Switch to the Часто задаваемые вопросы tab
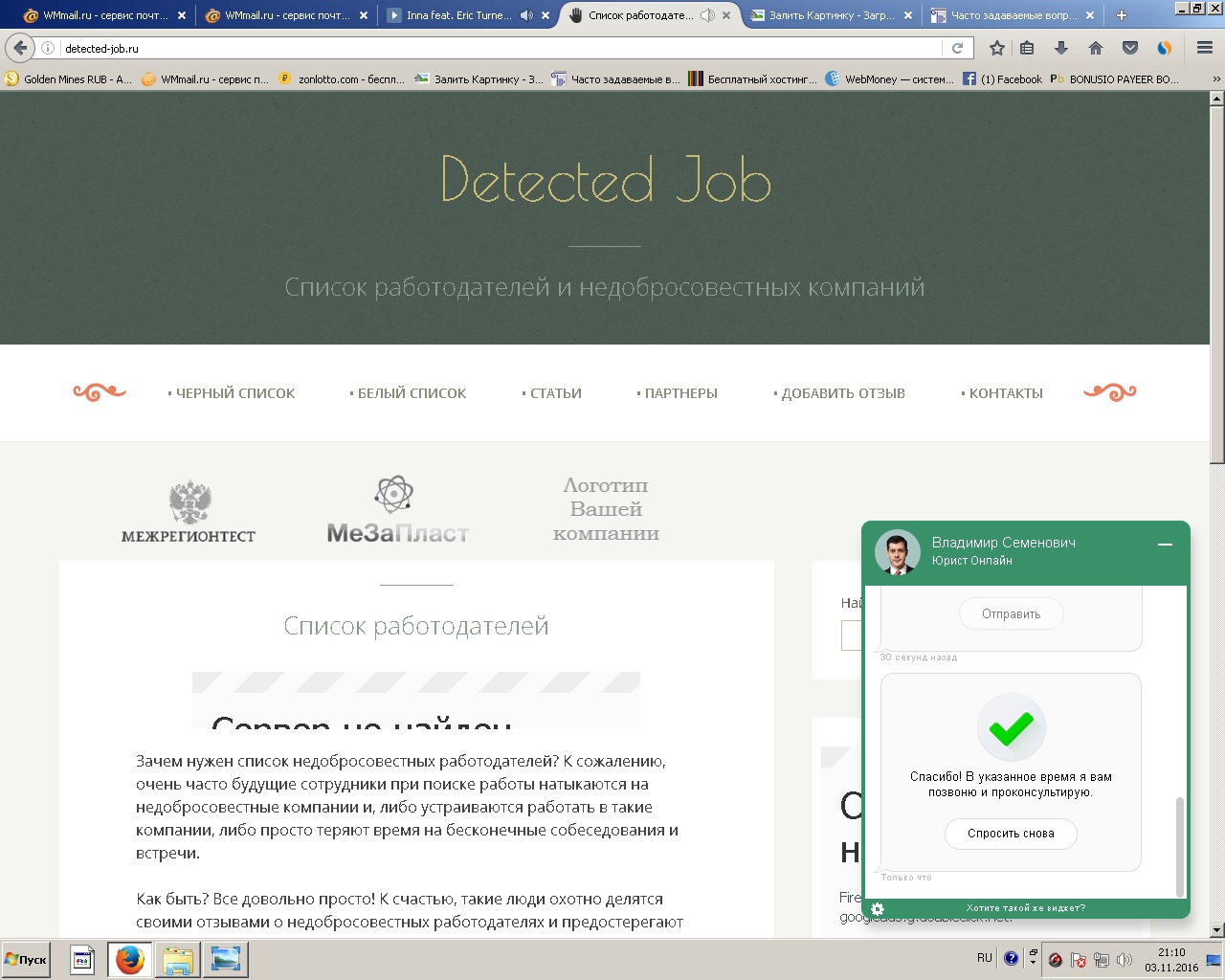Viewport: 1225px width, 980px height. 1013,15
